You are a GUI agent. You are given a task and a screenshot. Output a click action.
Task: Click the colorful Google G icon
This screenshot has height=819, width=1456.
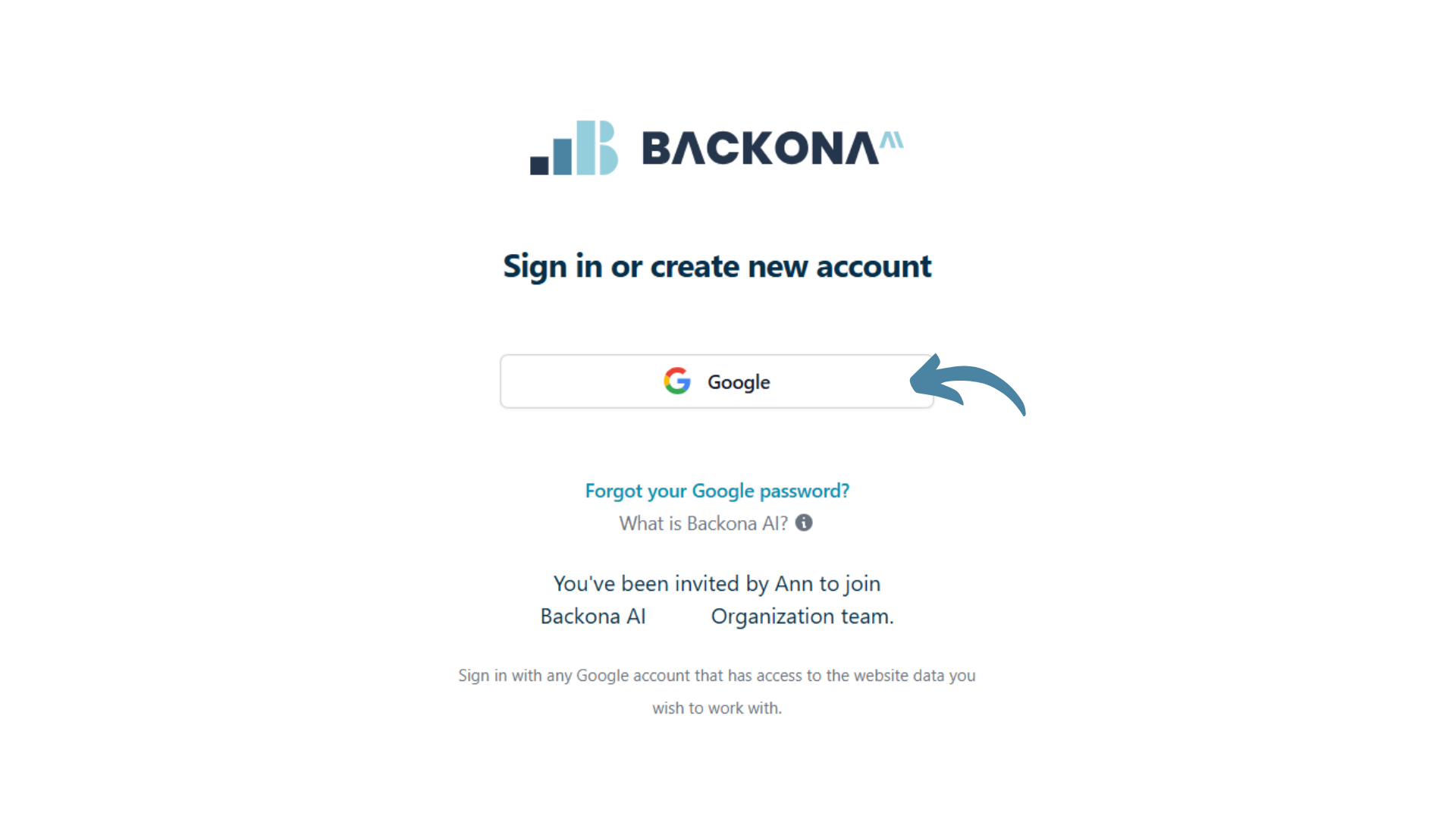click(677, 381)
